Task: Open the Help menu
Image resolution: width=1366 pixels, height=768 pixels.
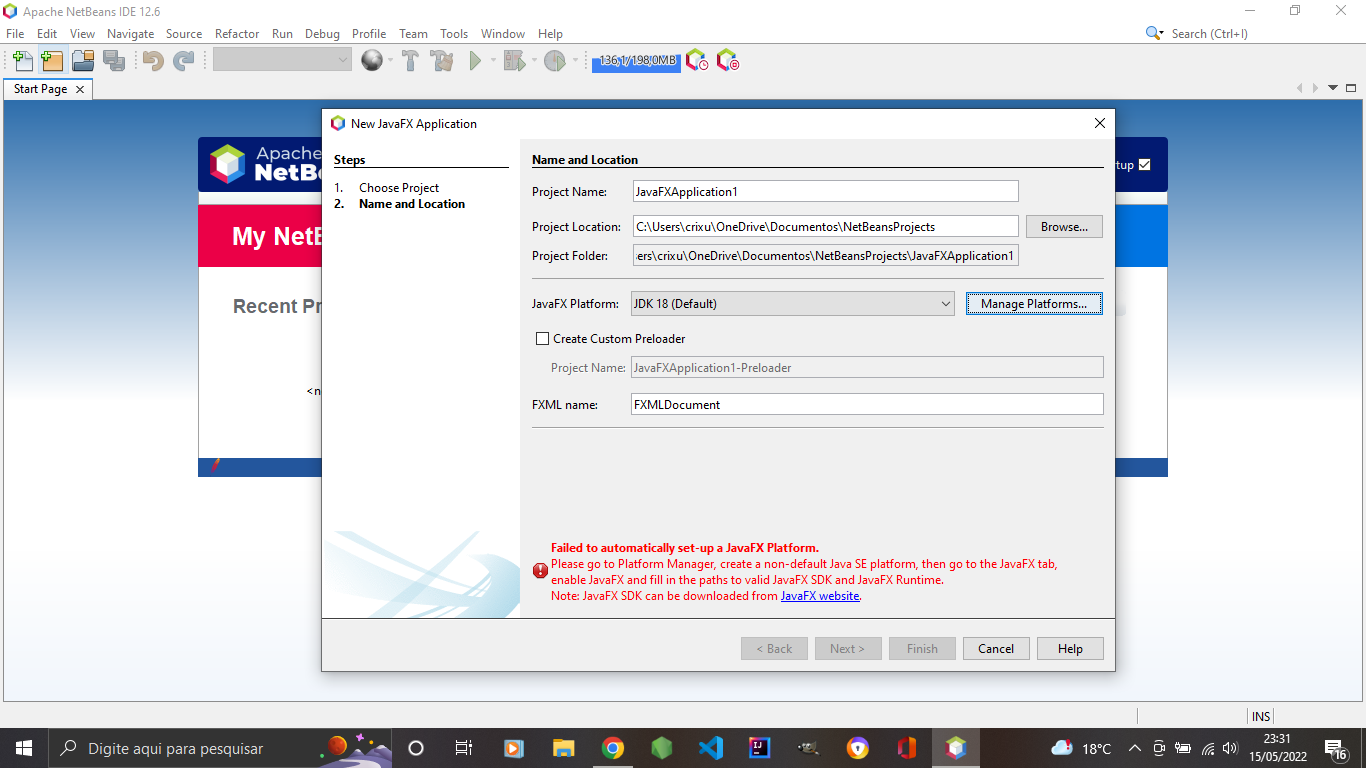Action: point(550,33)
